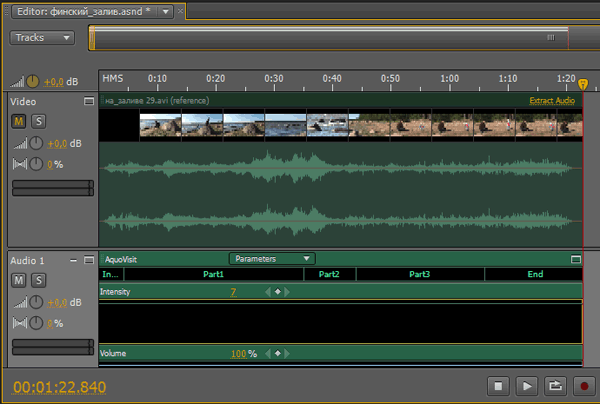This screenshot has height=404, width=600.
Task: Toggle loop playback button
Action: (x=555, y=386)
